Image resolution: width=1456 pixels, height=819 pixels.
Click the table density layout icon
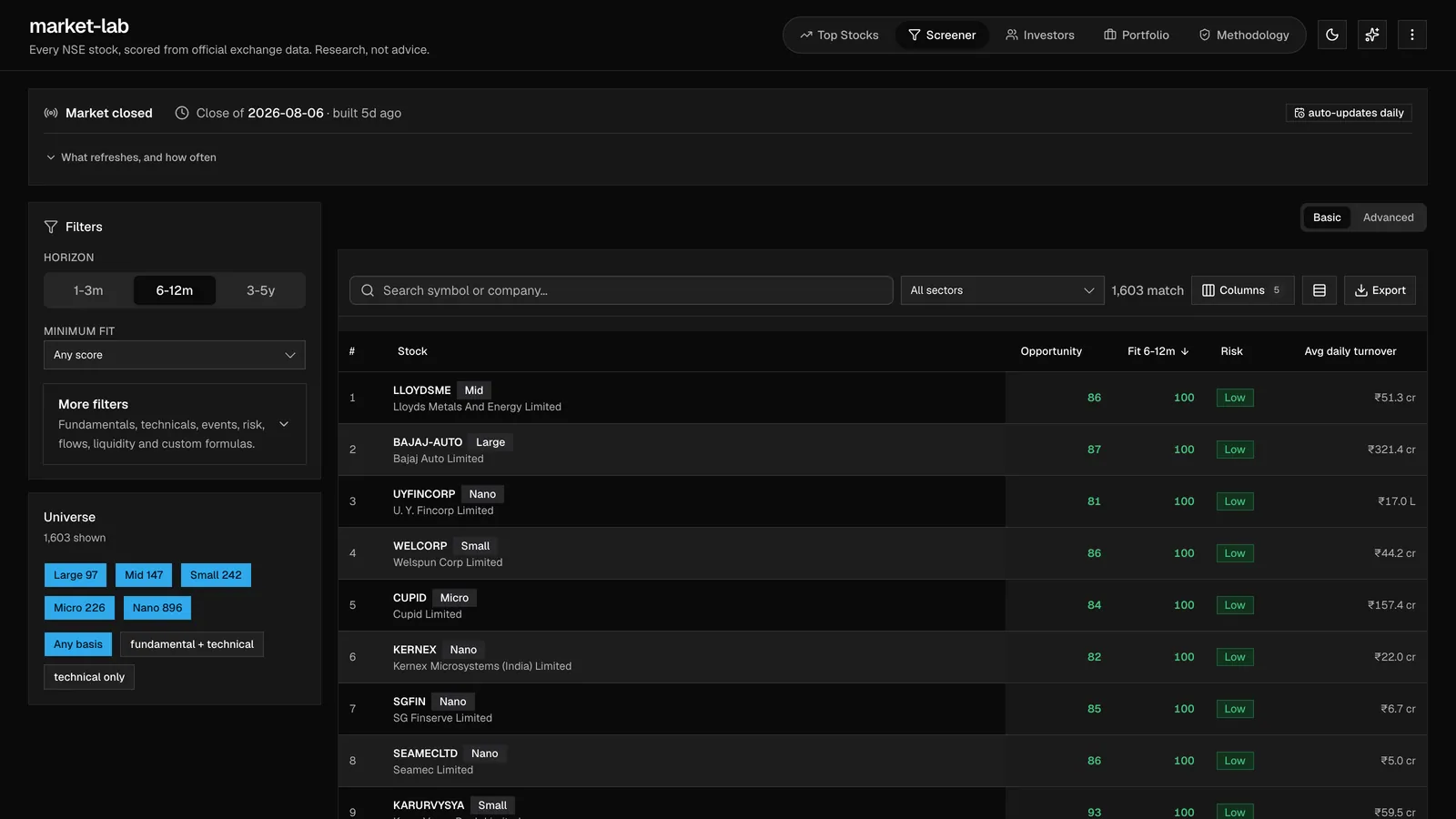1319,290
